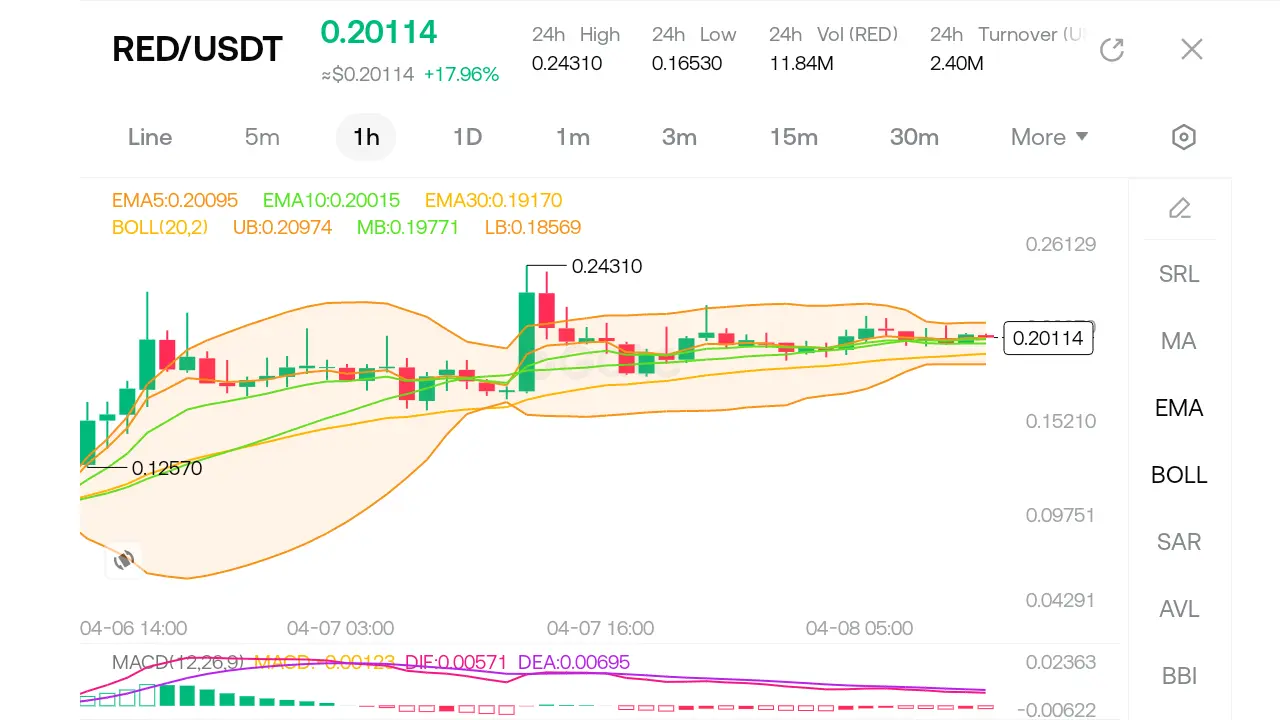Click the 04-08 05:00 time axis label
The height and width of the screenshot is (720, 1280).
859,628
